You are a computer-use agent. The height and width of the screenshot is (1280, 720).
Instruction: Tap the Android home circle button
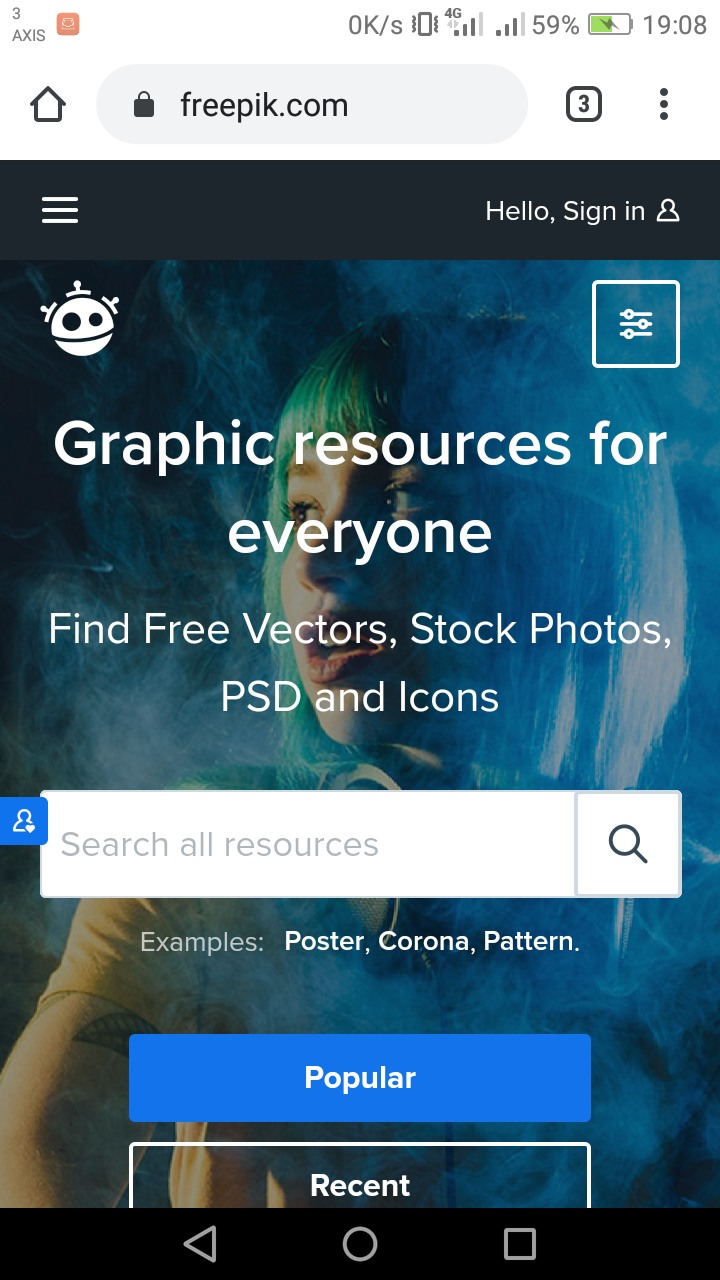[x=360, y=1244]
